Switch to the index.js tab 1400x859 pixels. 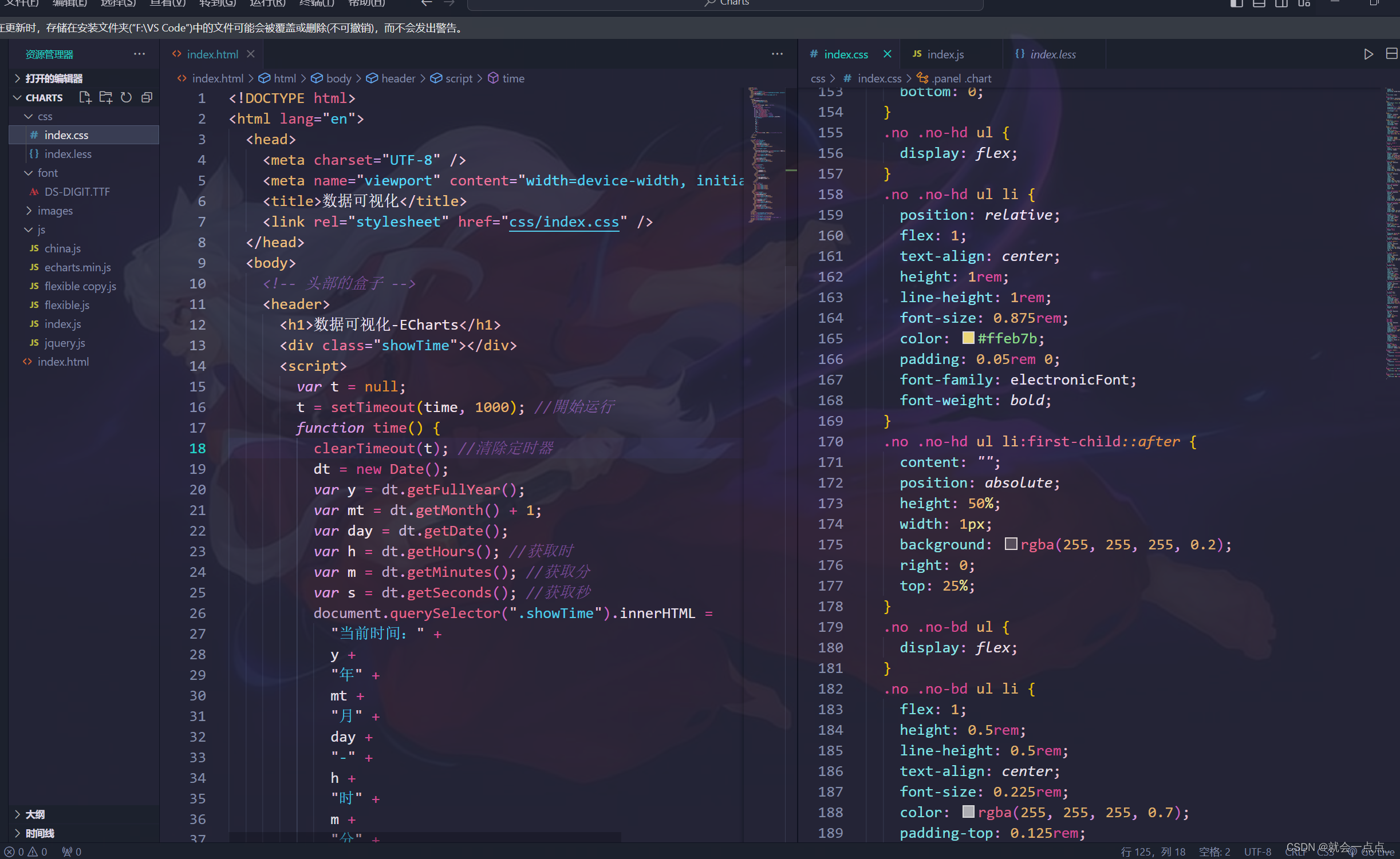coord(945,54)
